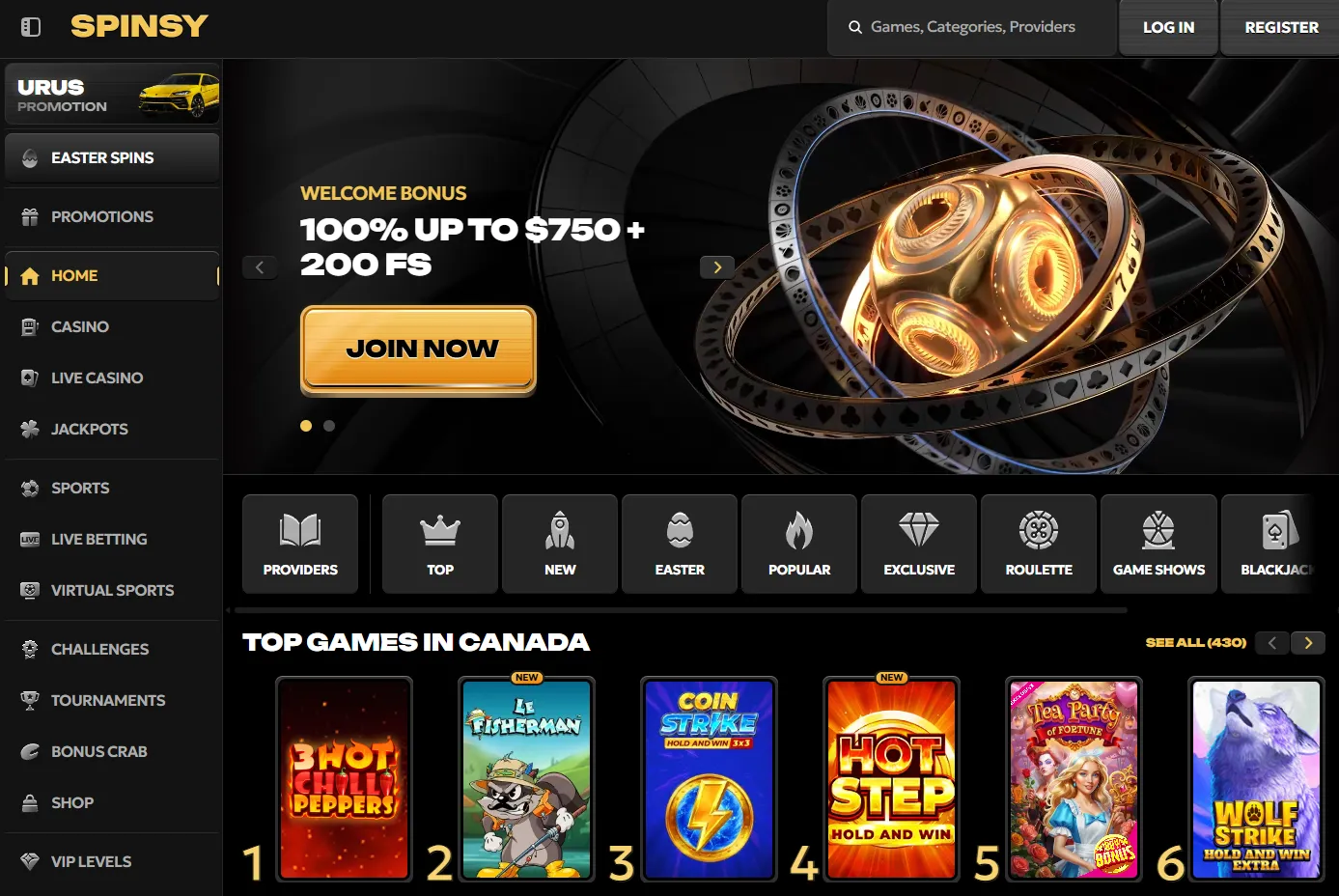Screen dimensions: 1339x896
Task: Open the Roulette wheel category
Action: coord(1039,544)
